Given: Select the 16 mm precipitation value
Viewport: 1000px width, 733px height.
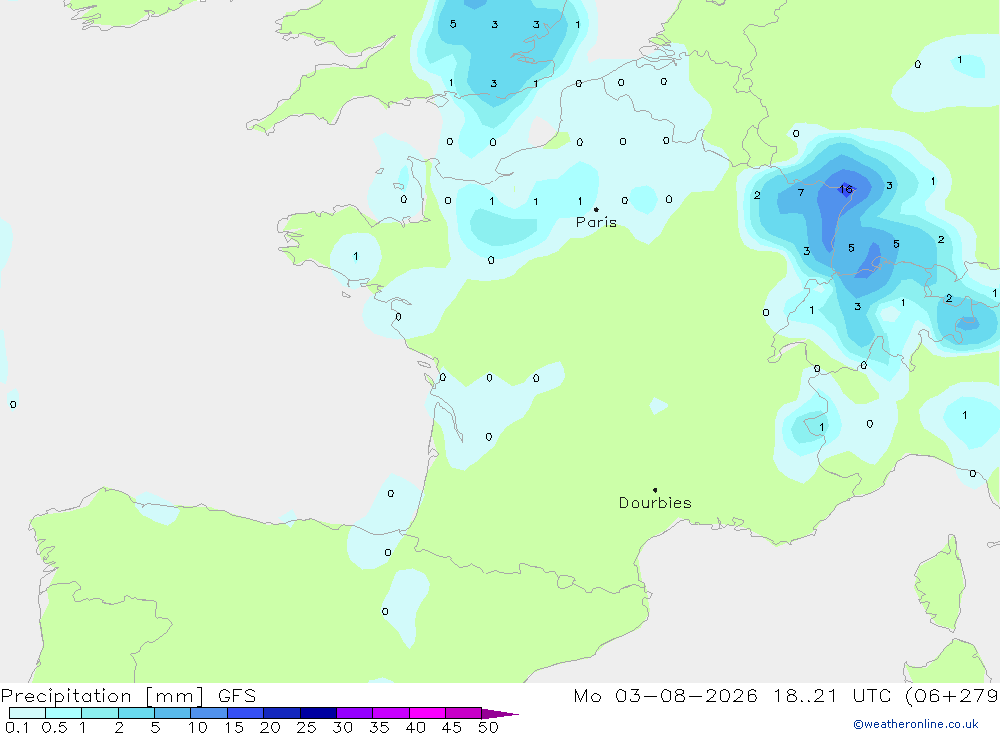Looking at the screenshot, I should click(846, 189).
